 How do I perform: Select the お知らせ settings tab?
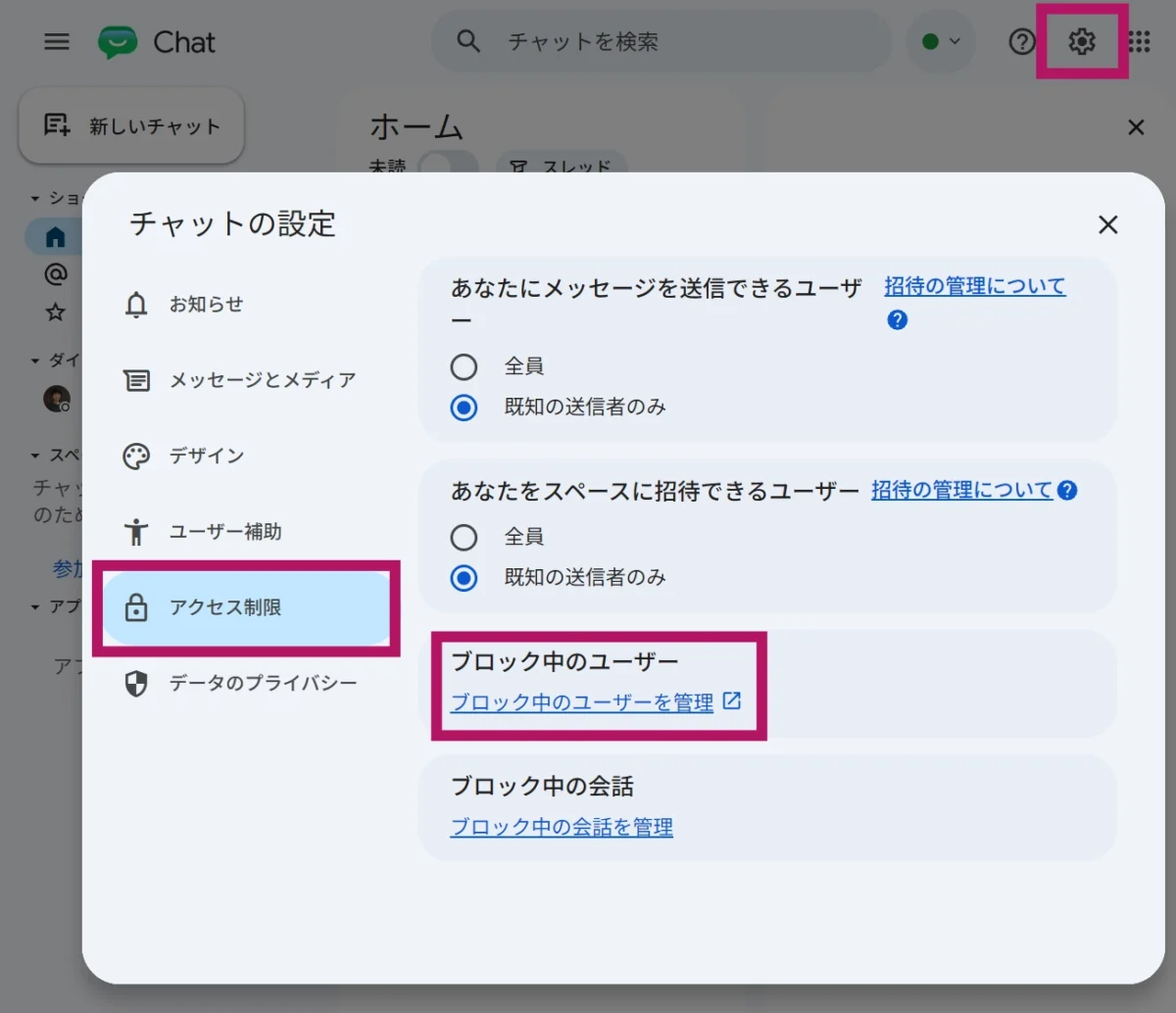246,305
